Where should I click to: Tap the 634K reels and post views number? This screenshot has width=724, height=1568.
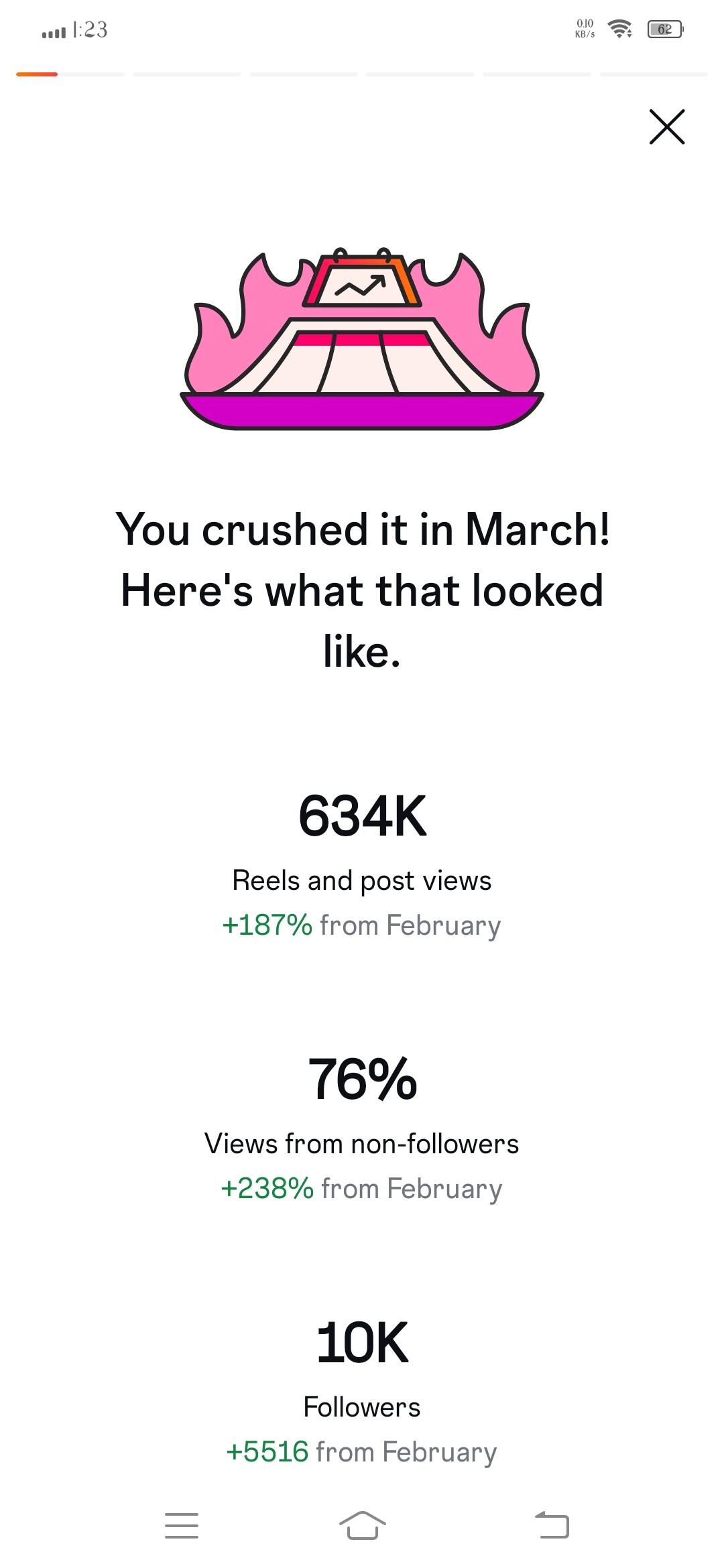click(362, 816)
